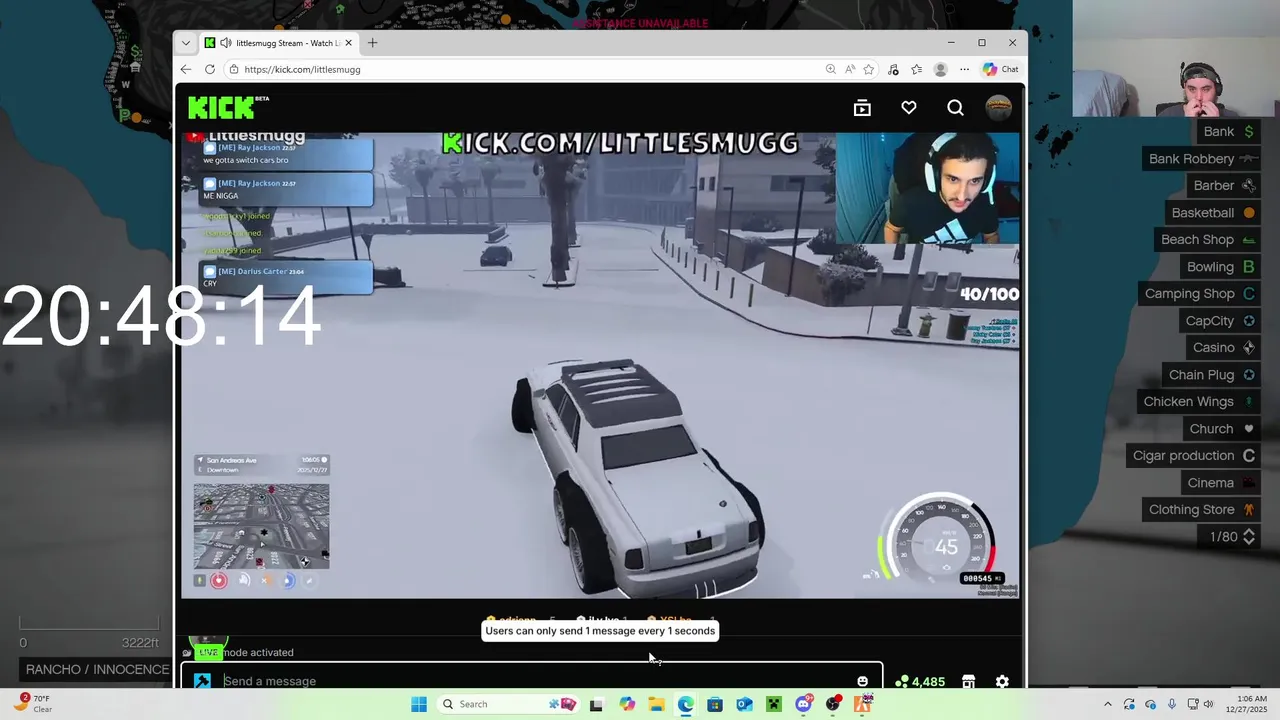Select Church in blips list
1280x720 pixels.
(1222, 428)
